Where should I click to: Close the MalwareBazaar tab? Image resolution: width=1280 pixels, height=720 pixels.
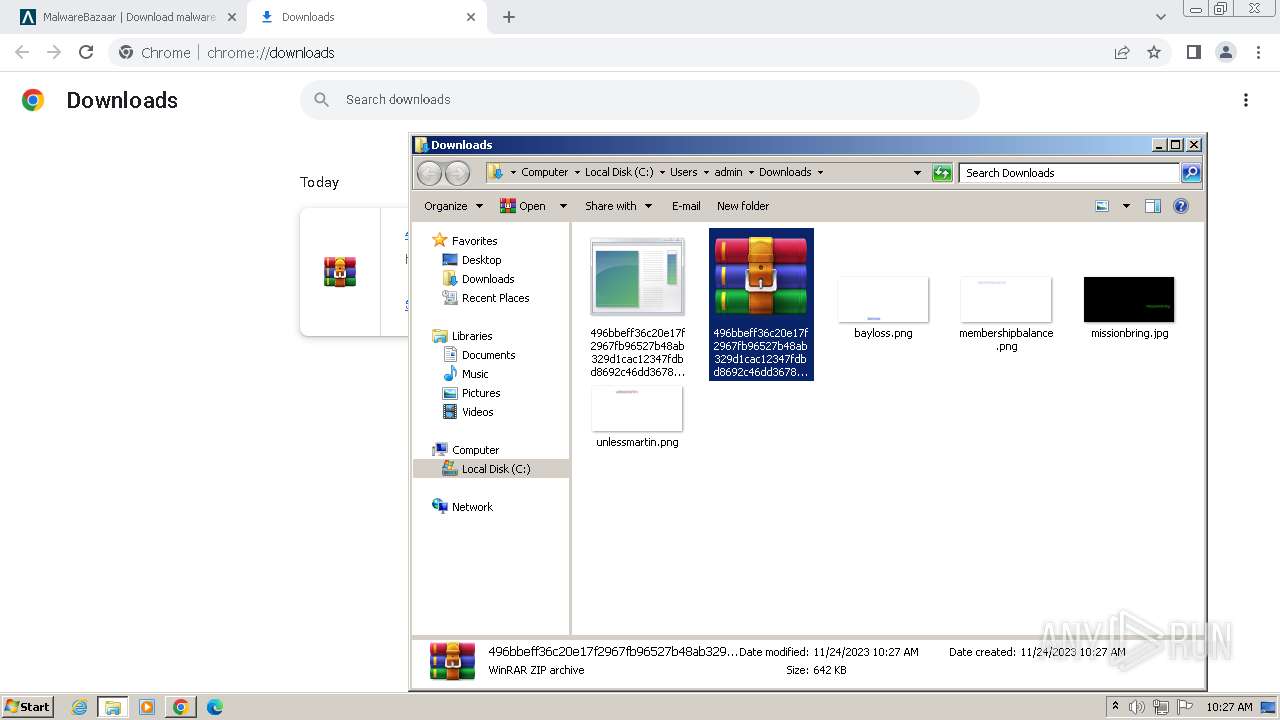231,17
